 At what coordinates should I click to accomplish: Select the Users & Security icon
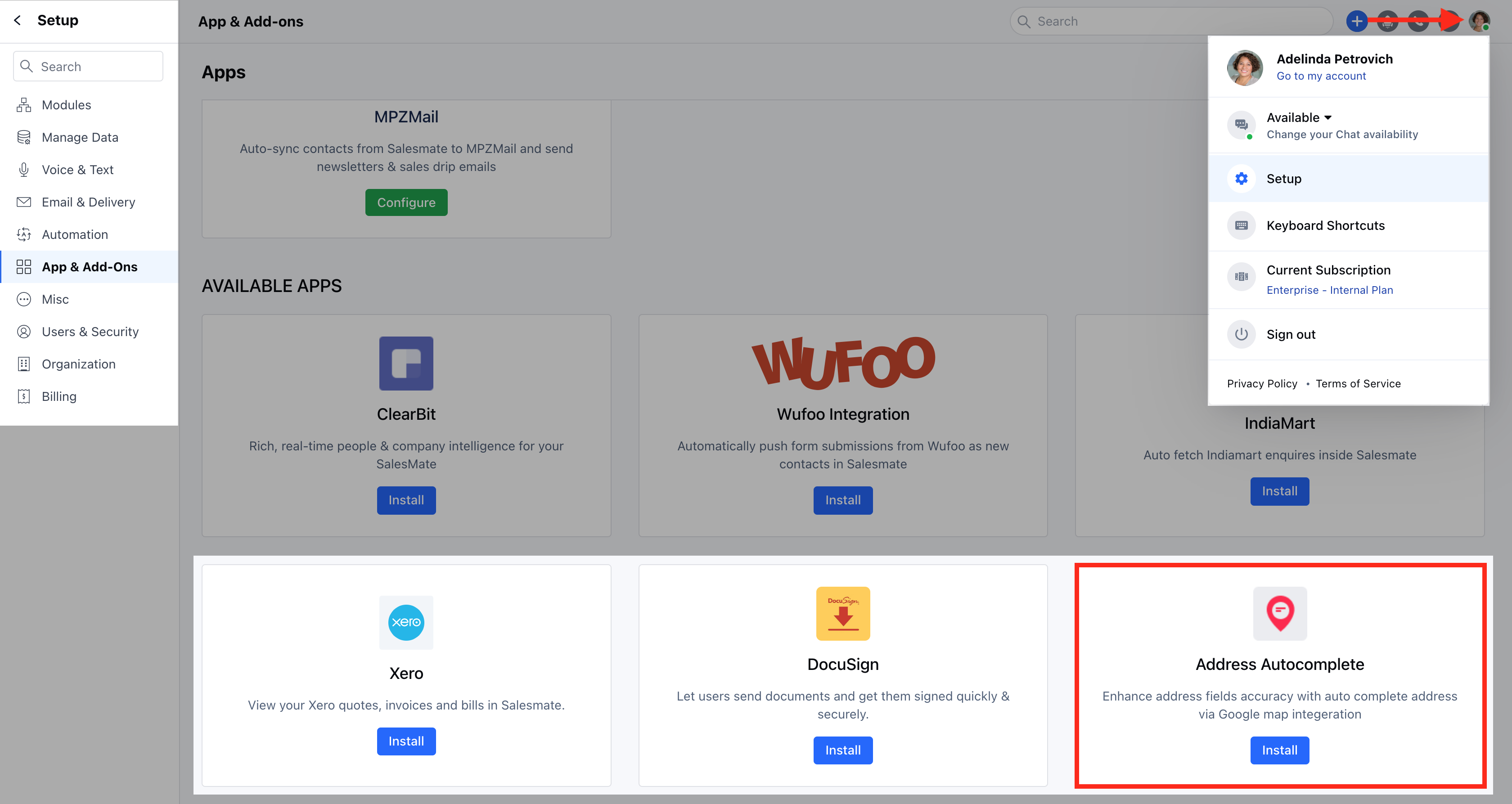23,332
